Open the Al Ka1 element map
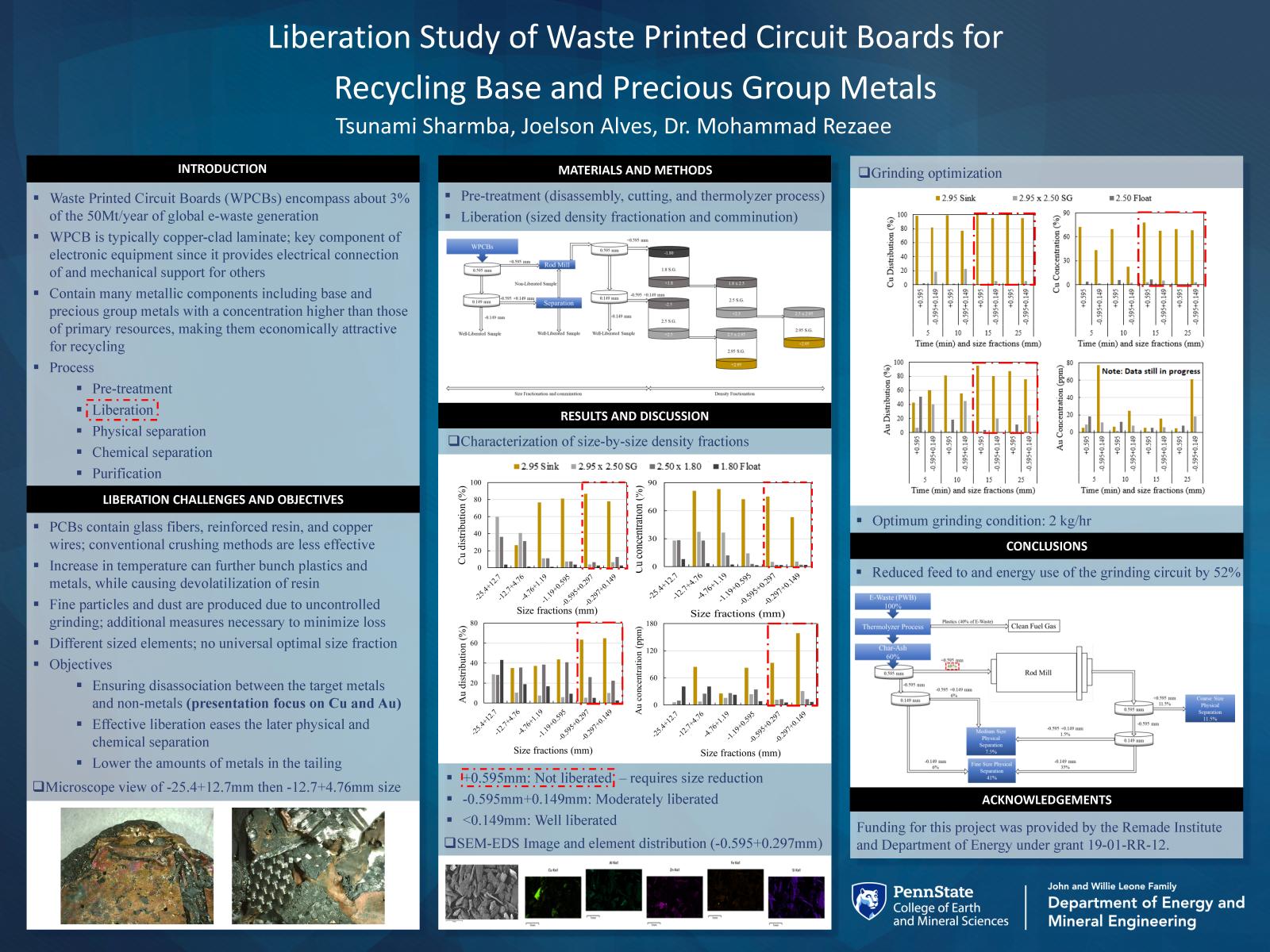 click(613, 892)
